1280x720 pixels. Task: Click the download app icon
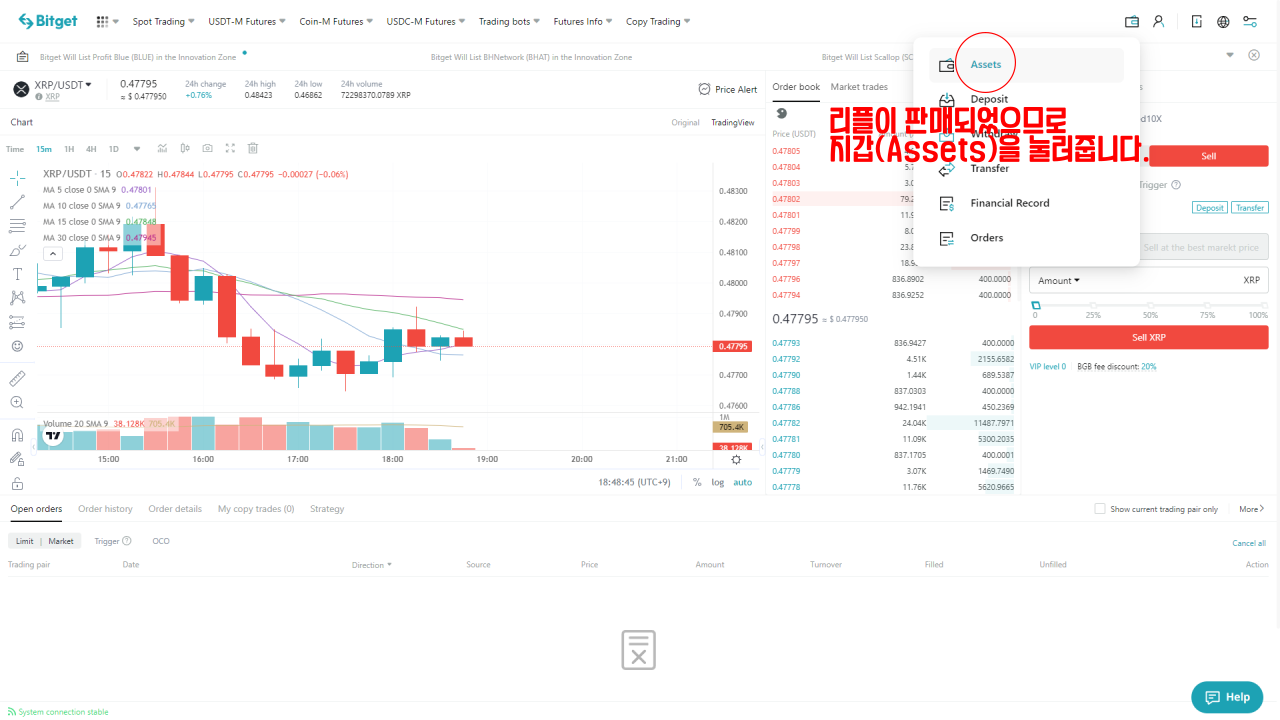coord(1197,21)
